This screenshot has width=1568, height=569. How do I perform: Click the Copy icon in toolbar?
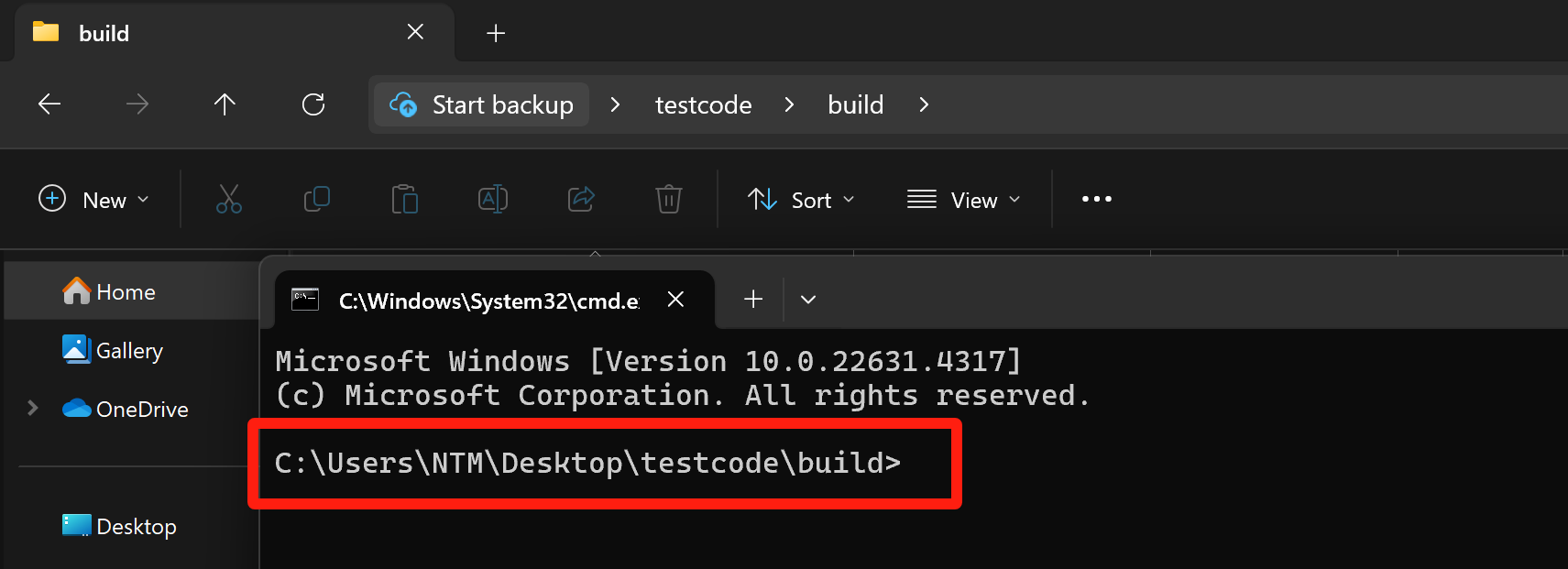click(317, 199)
